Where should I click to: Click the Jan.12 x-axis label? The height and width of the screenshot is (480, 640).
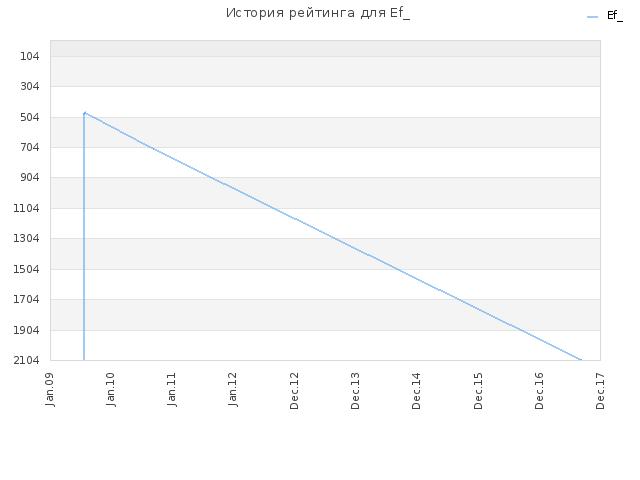(x=233, y=390)
